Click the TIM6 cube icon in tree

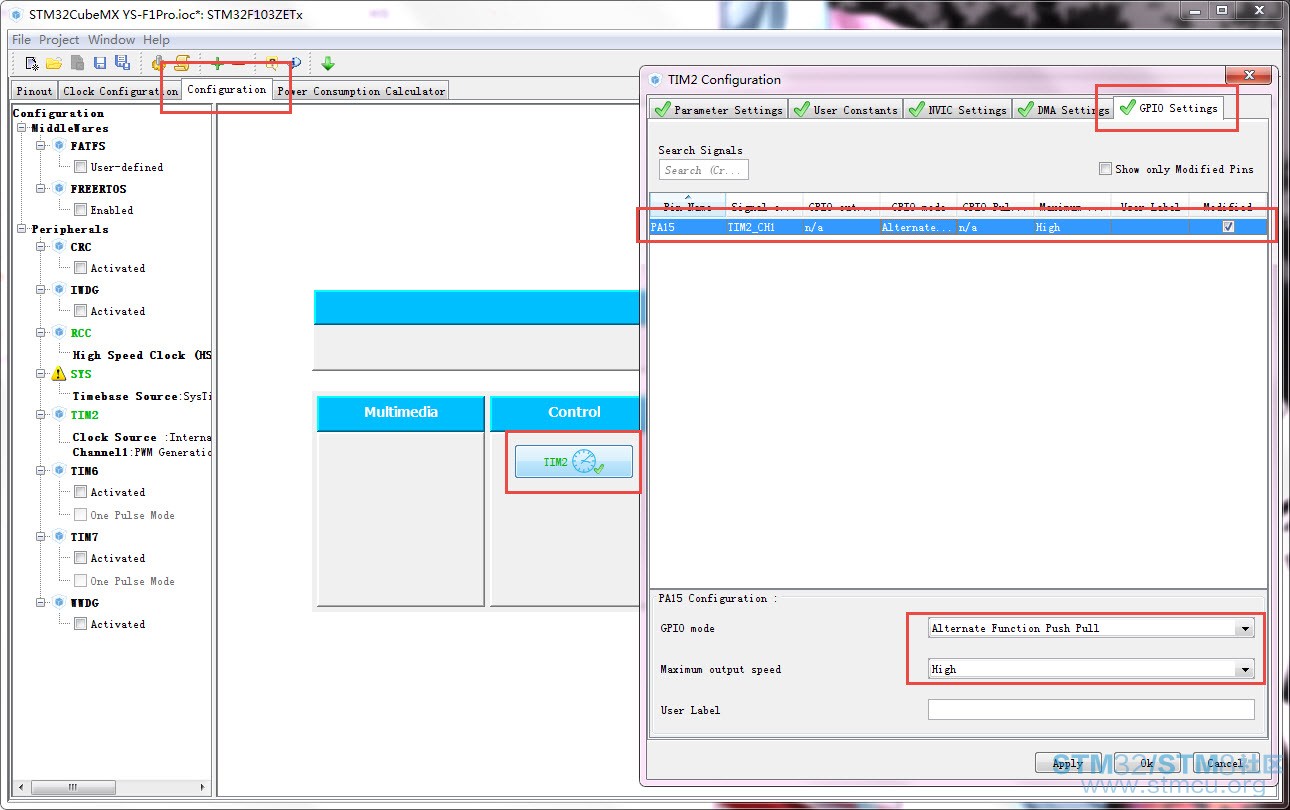tap(59, 470)
